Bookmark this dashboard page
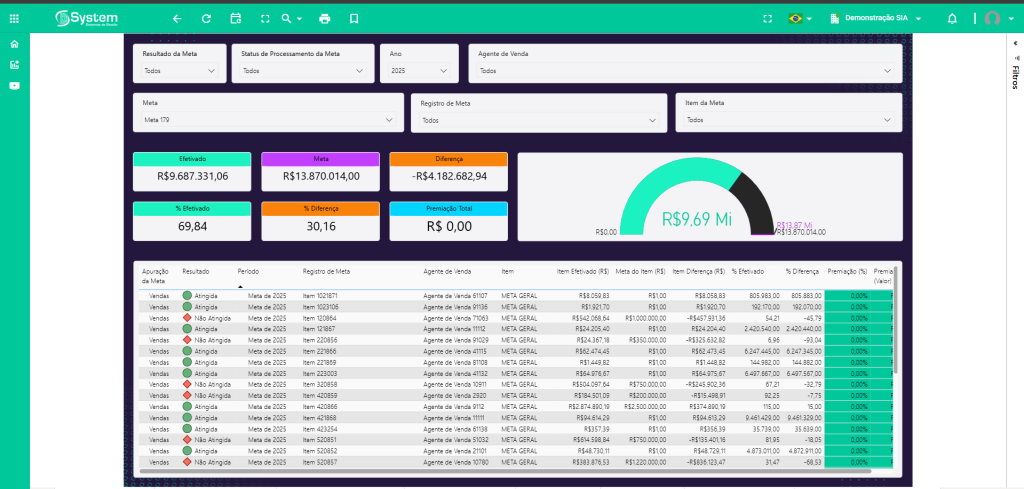Screen dimensions: 1024x489 (354, 18)
